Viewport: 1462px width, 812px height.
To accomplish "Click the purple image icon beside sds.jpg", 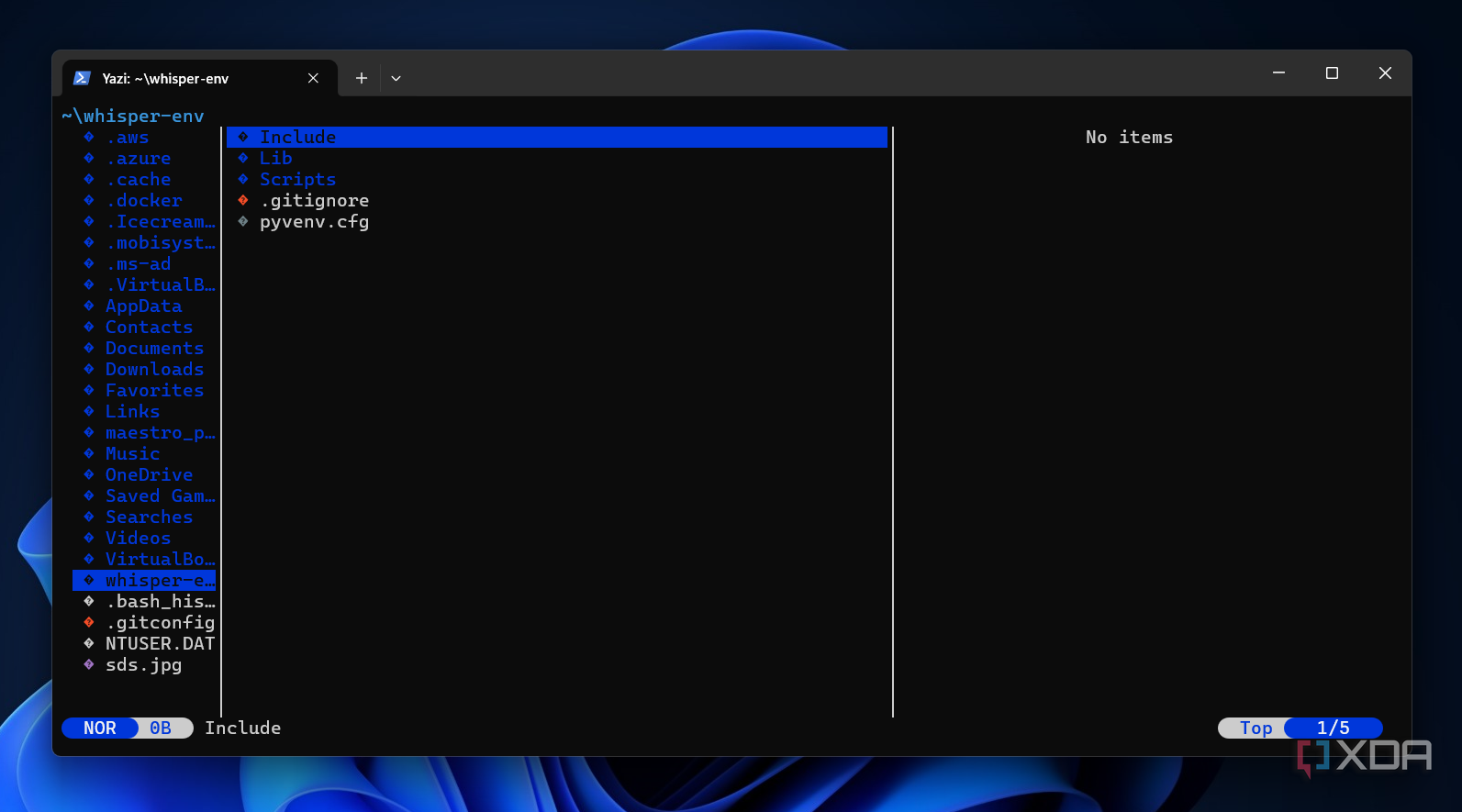I will 89,664.
